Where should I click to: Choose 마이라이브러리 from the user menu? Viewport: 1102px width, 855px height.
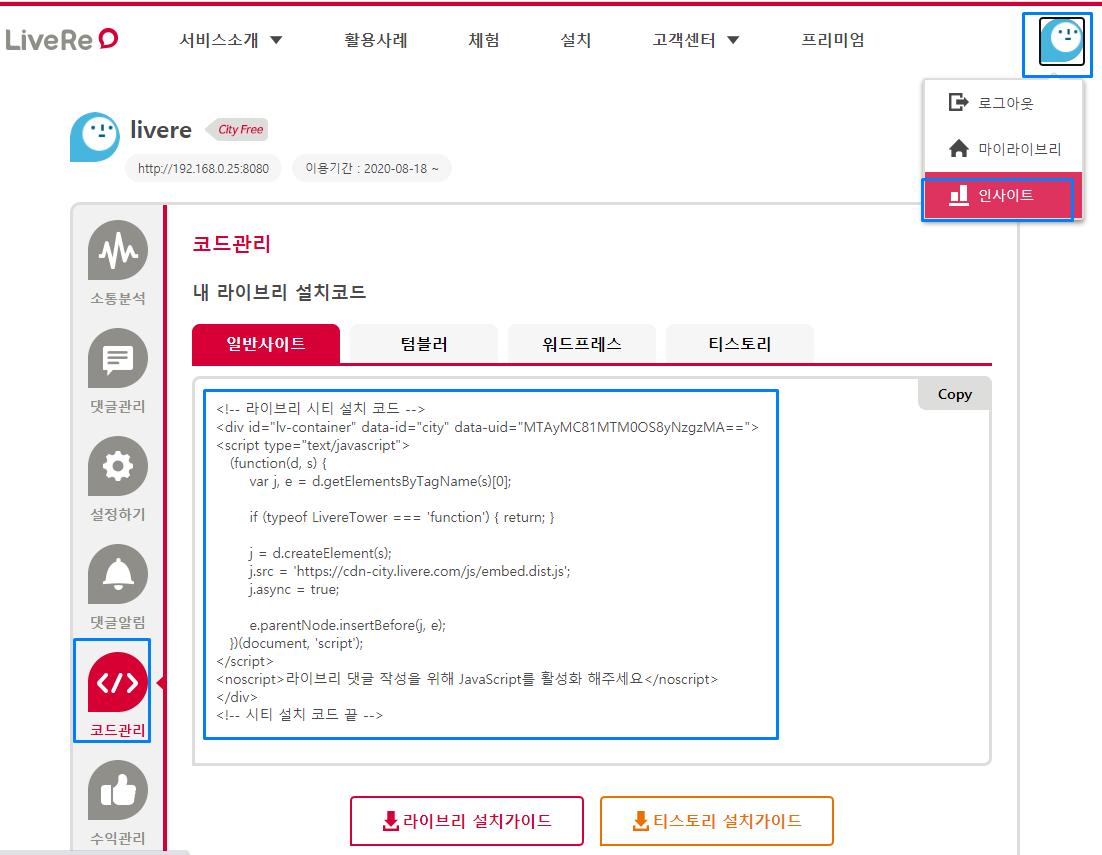(x=1003, y=149)
